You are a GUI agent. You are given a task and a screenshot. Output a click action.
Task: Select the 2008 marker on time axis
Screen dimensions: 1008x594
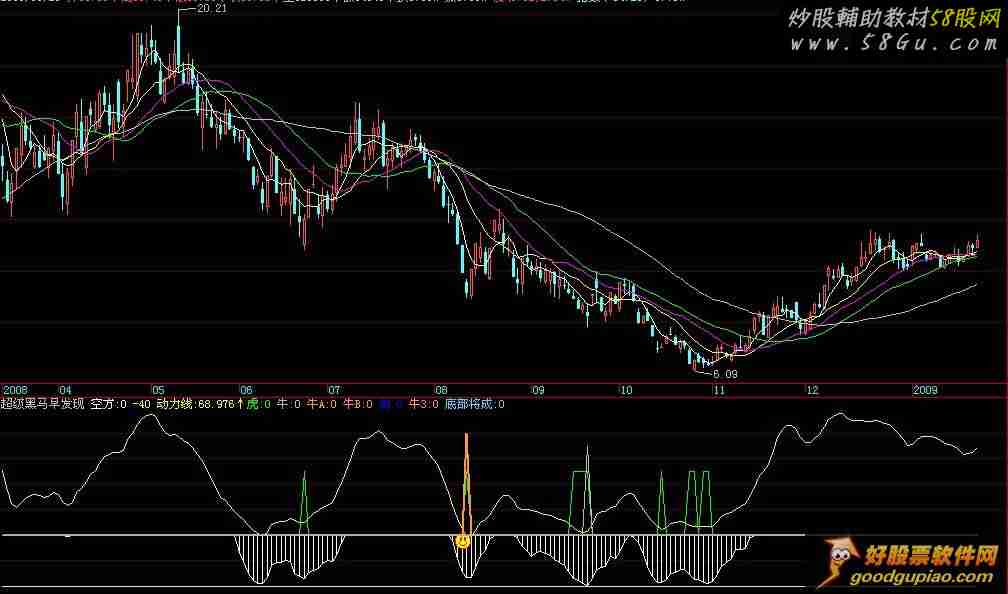pyautogui.click(x=16, y=390)
